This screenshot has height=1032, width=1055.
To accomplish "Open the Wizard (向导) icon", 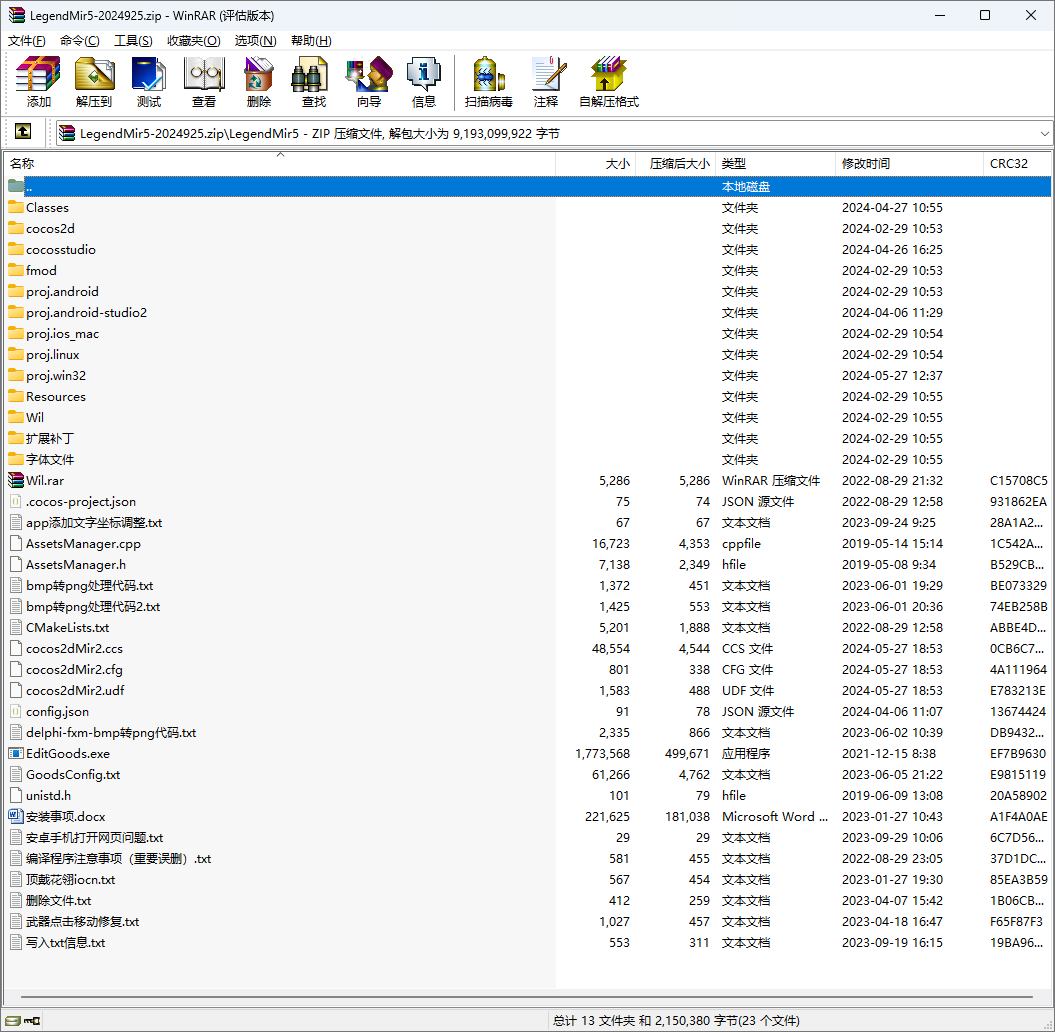I will 369,74.
